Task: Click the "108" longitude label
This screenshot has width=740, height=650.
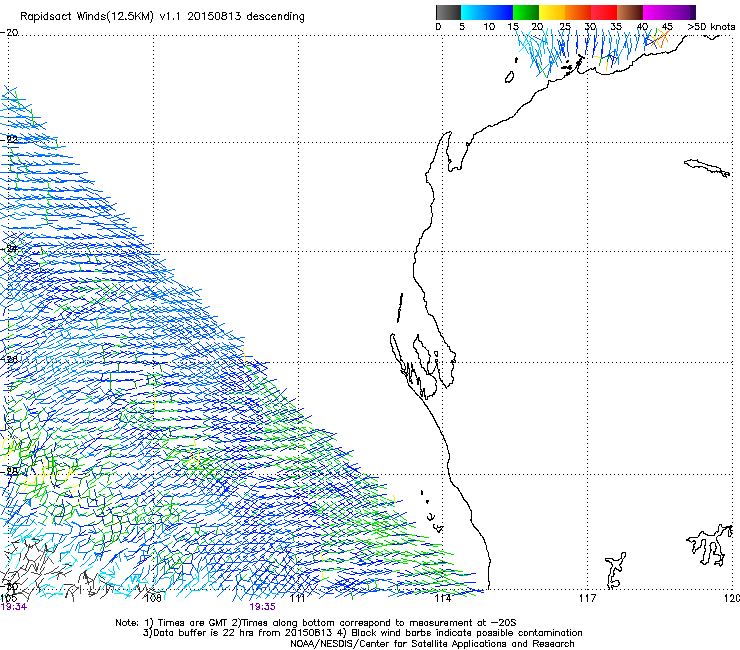Action: pos(153,598)
